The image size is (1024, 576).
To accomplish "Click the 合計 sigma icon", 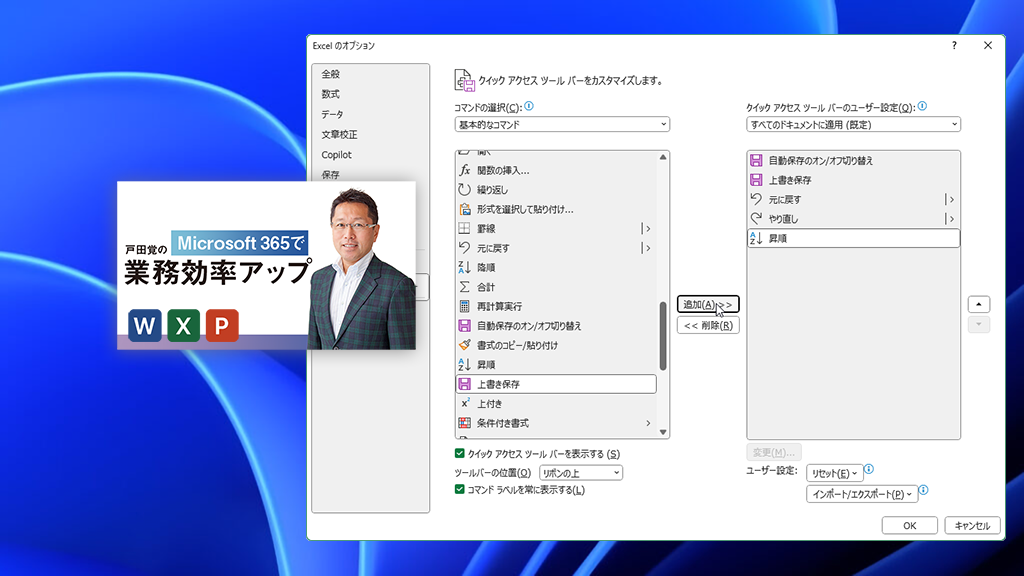I will coord(464,287).
